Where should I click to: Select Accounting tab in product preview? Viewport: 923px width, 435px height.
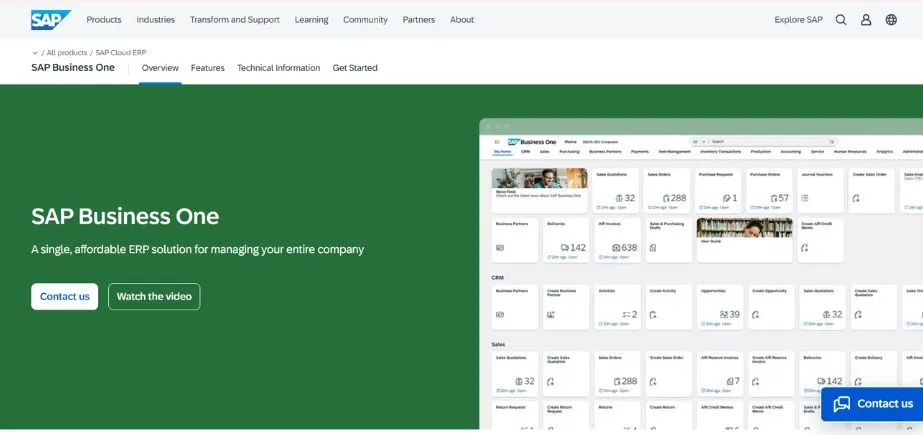click(x=791, y=152)
